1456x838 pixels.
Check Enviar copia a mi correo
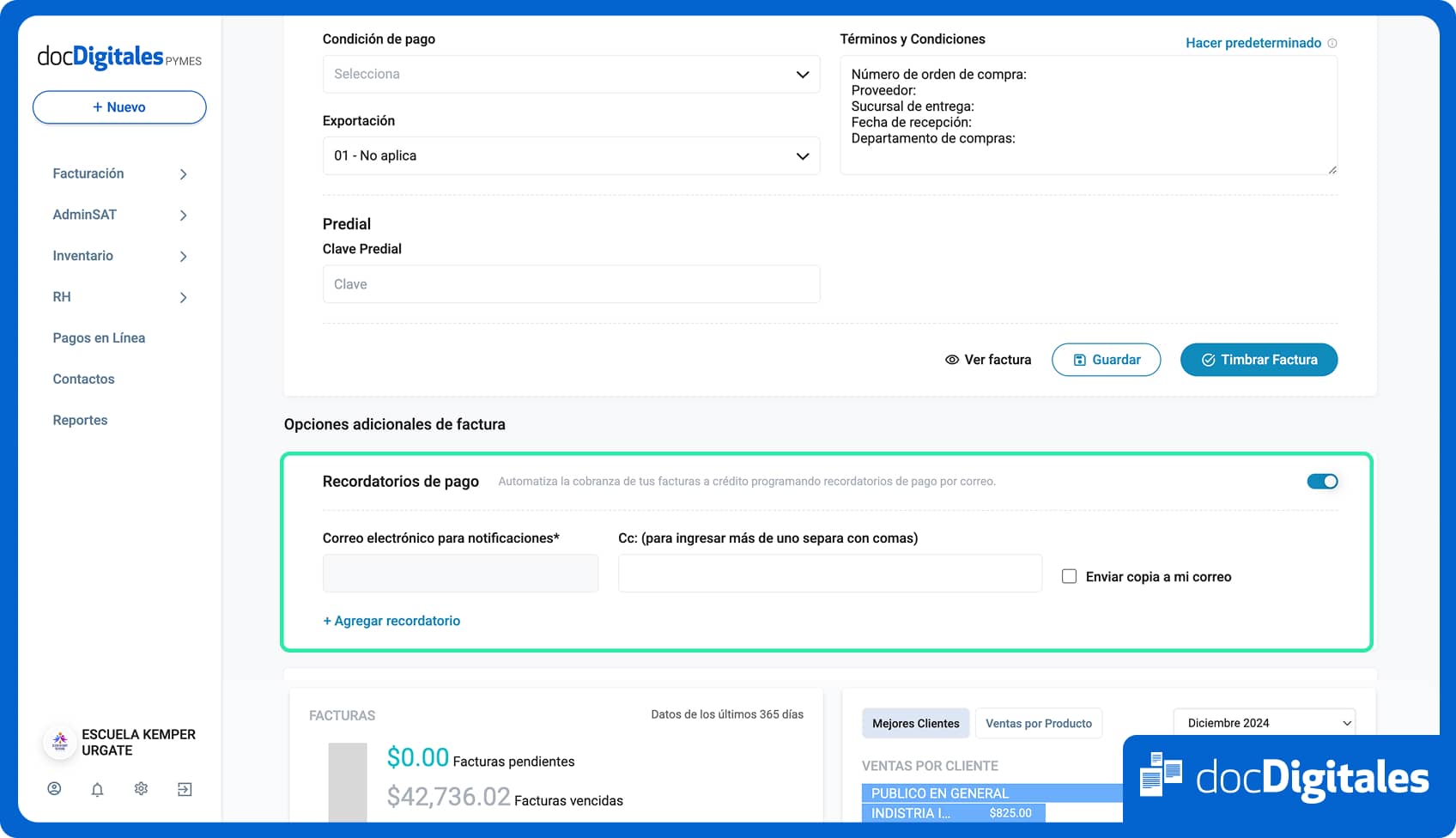(x=1069, y=577)
